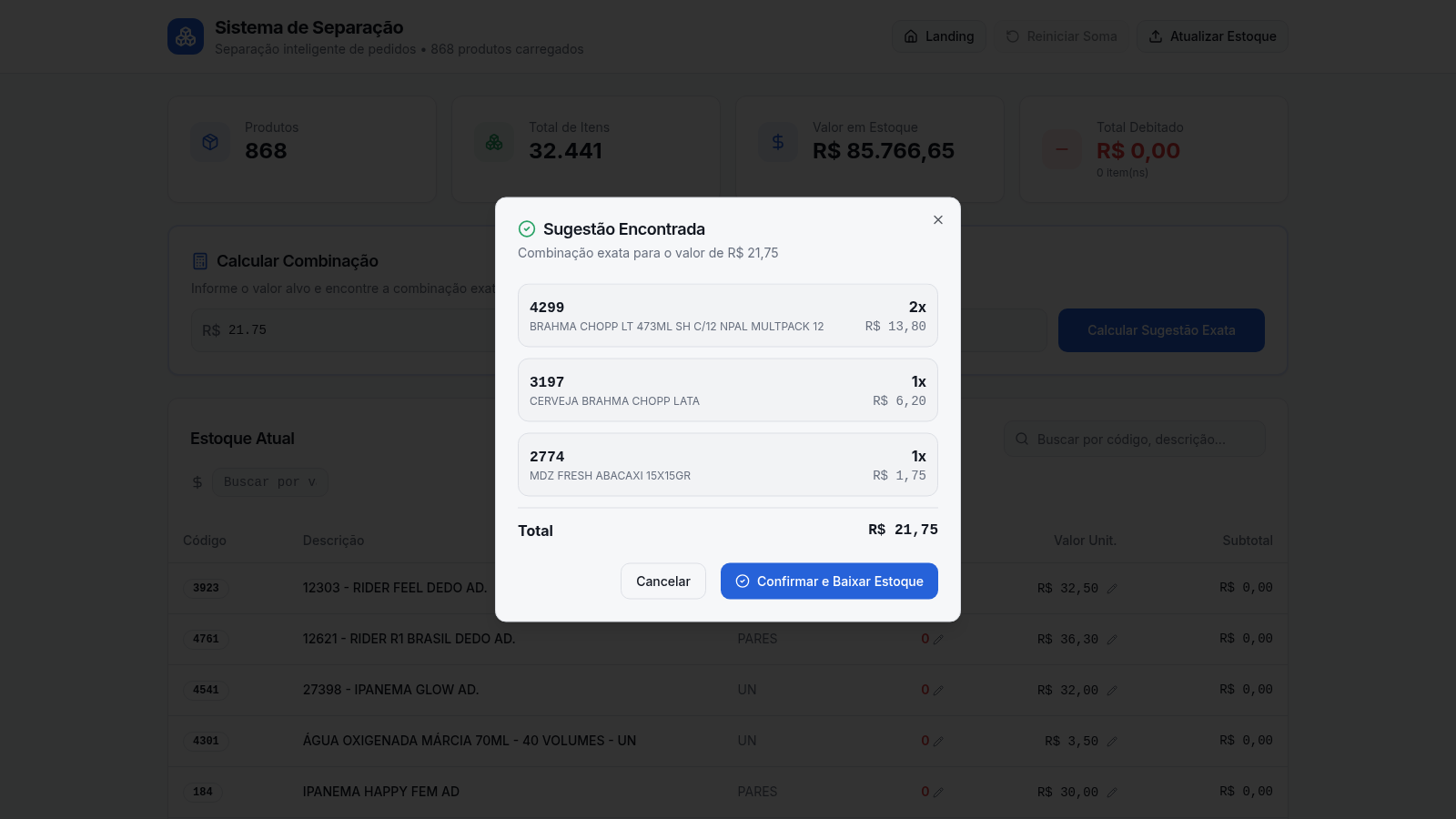
Task: Select IPANEMA HAPPY FEM AD description
Action: point(381,792)
